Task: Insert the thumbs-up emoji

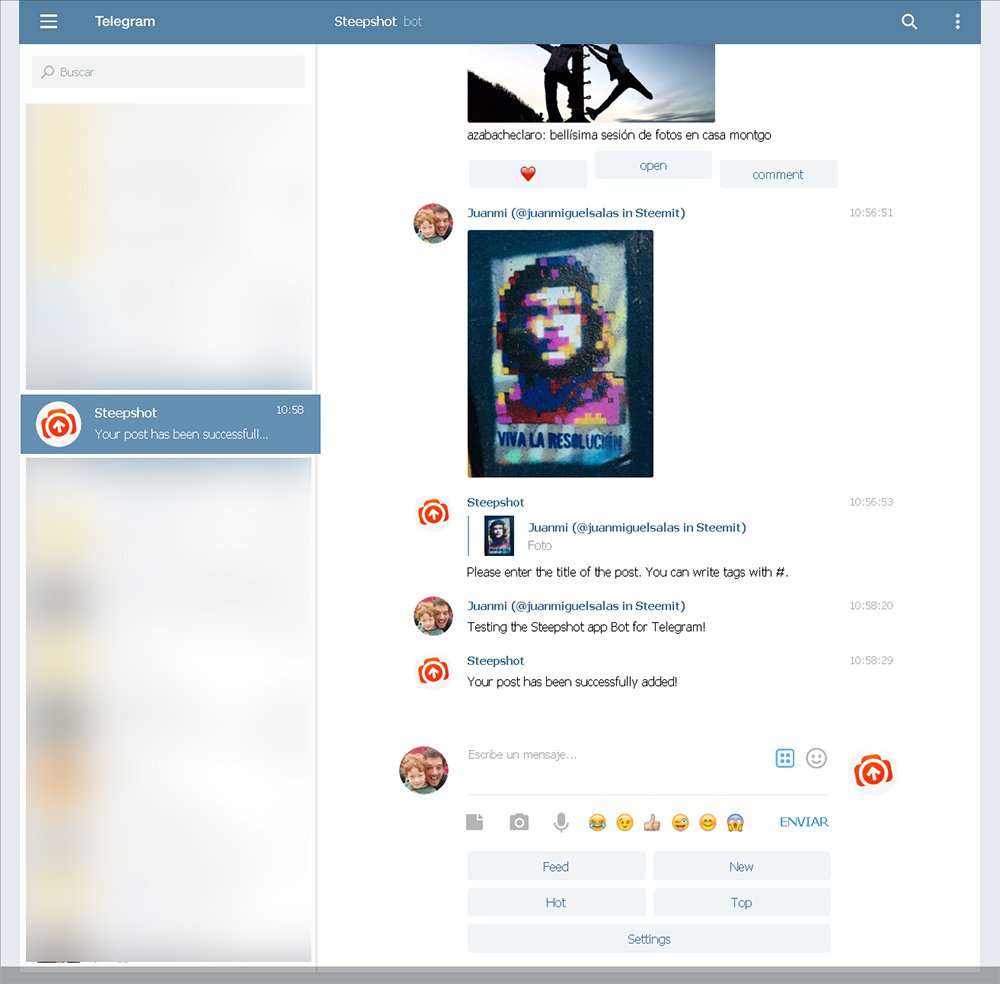Action: [x=652, y=823]
